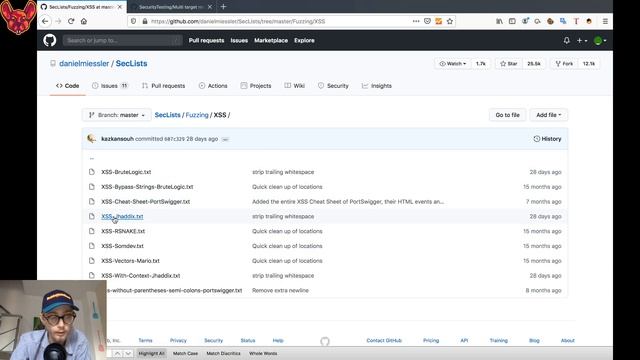Switch to the Code tab
Image resolution: width=640 pixels, height=360 pixels.
[x=68, y=86]
